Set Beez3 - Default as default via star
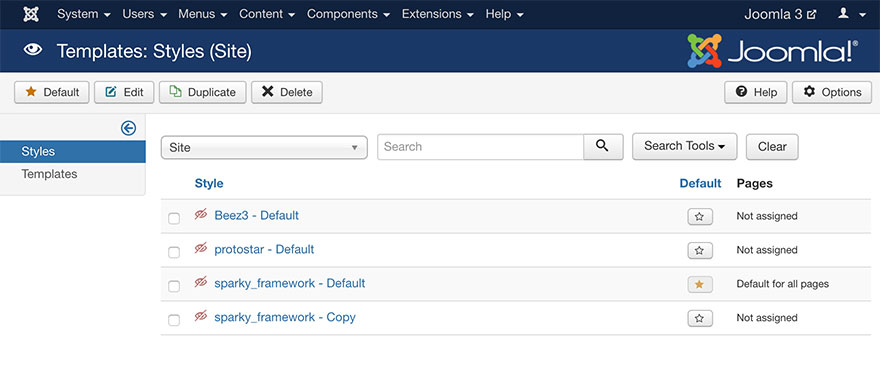880x365 pixels. [700, 217]
